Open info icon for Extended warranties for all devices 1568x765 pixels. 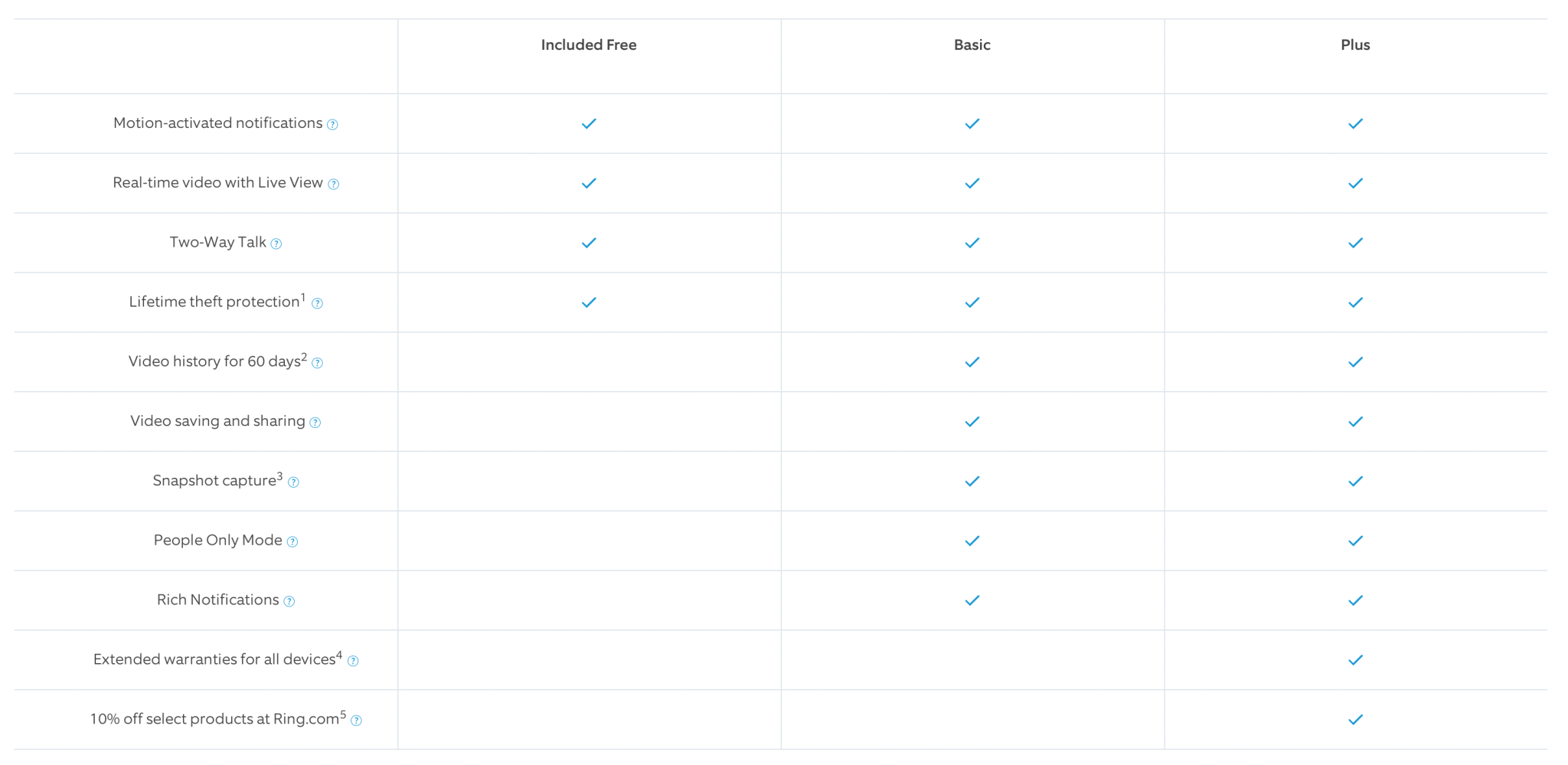(353, 661)
